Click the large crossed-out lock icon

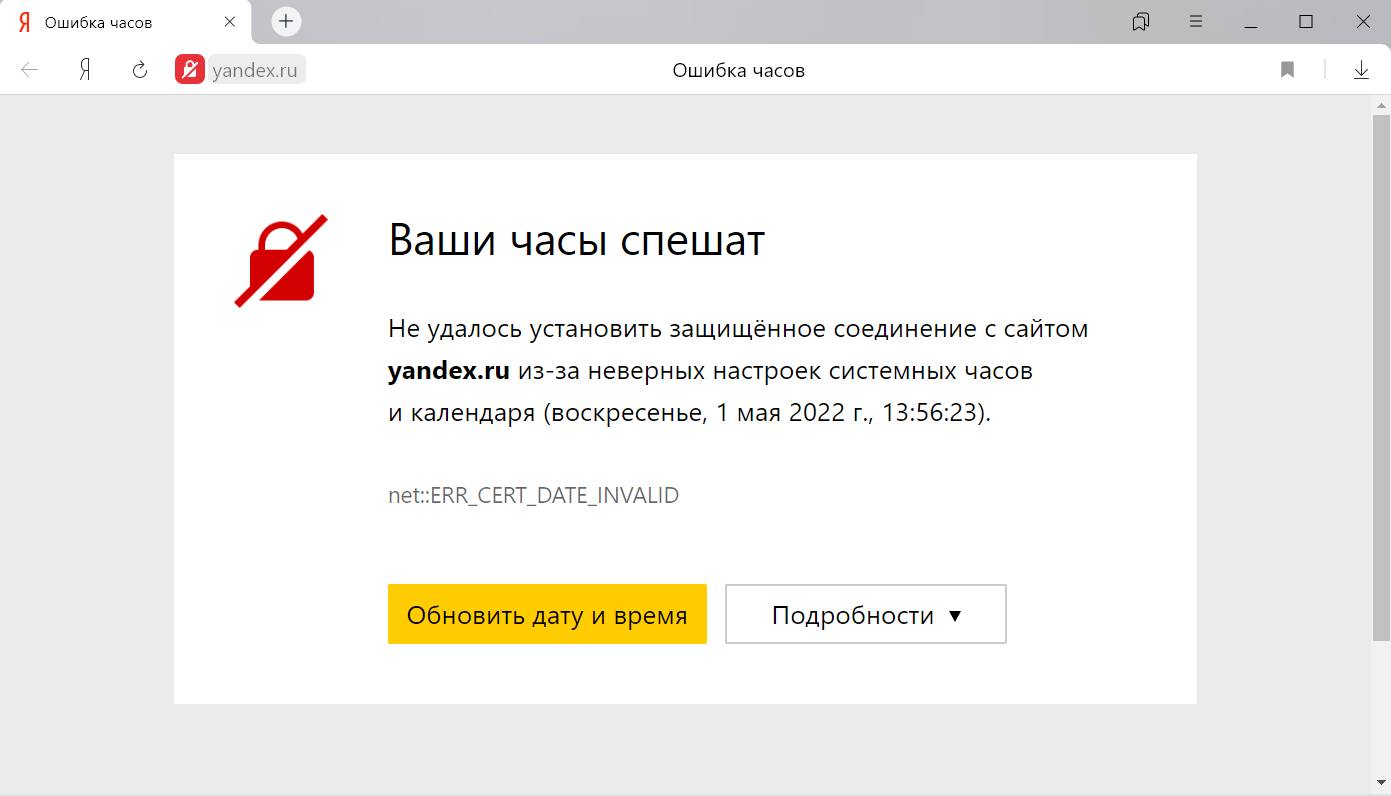coord(281,260)
